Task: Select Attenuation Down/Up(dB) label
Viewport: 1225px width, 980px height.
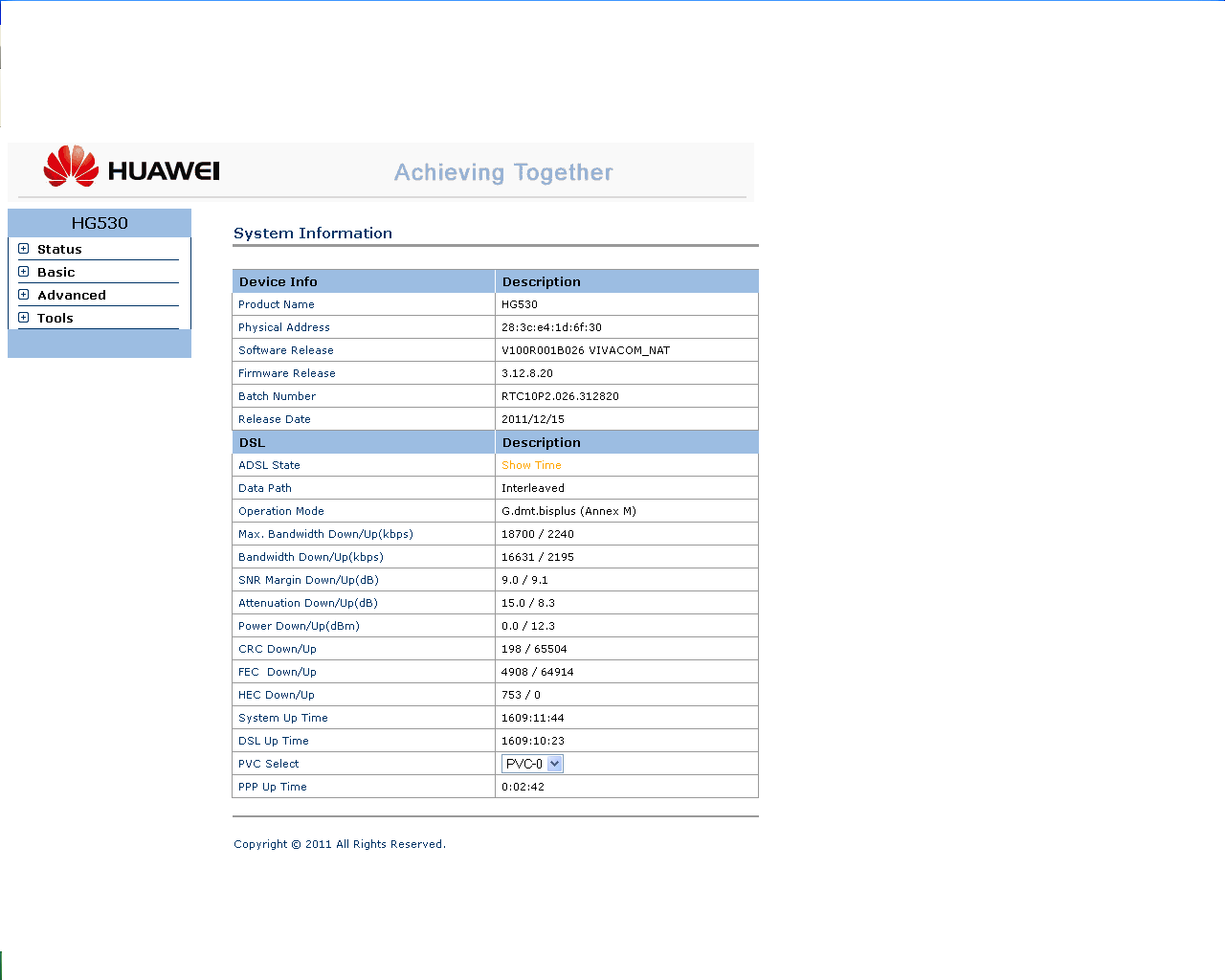Action: (x=308, y=603)
